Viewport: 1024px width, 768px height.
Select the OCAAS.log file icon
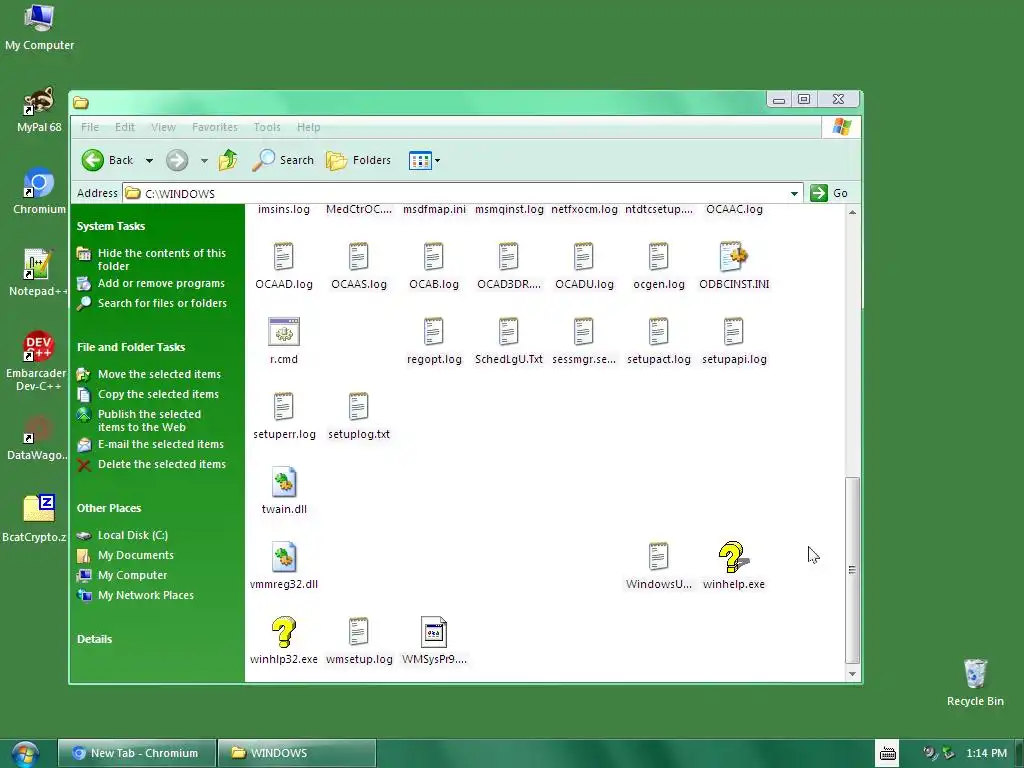tap(359, 257)
